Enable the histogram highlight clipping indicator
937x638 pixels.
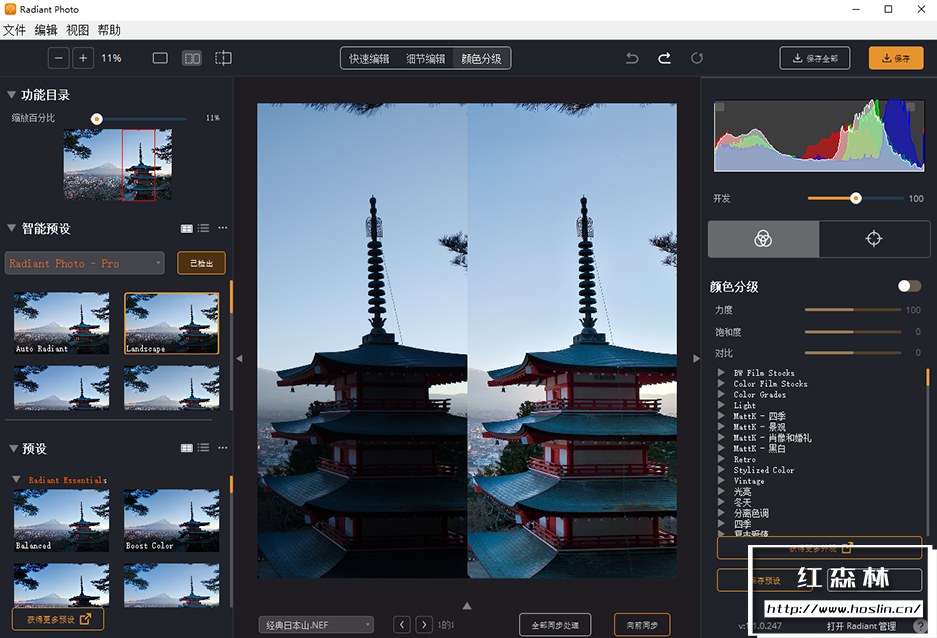[910, 107]
